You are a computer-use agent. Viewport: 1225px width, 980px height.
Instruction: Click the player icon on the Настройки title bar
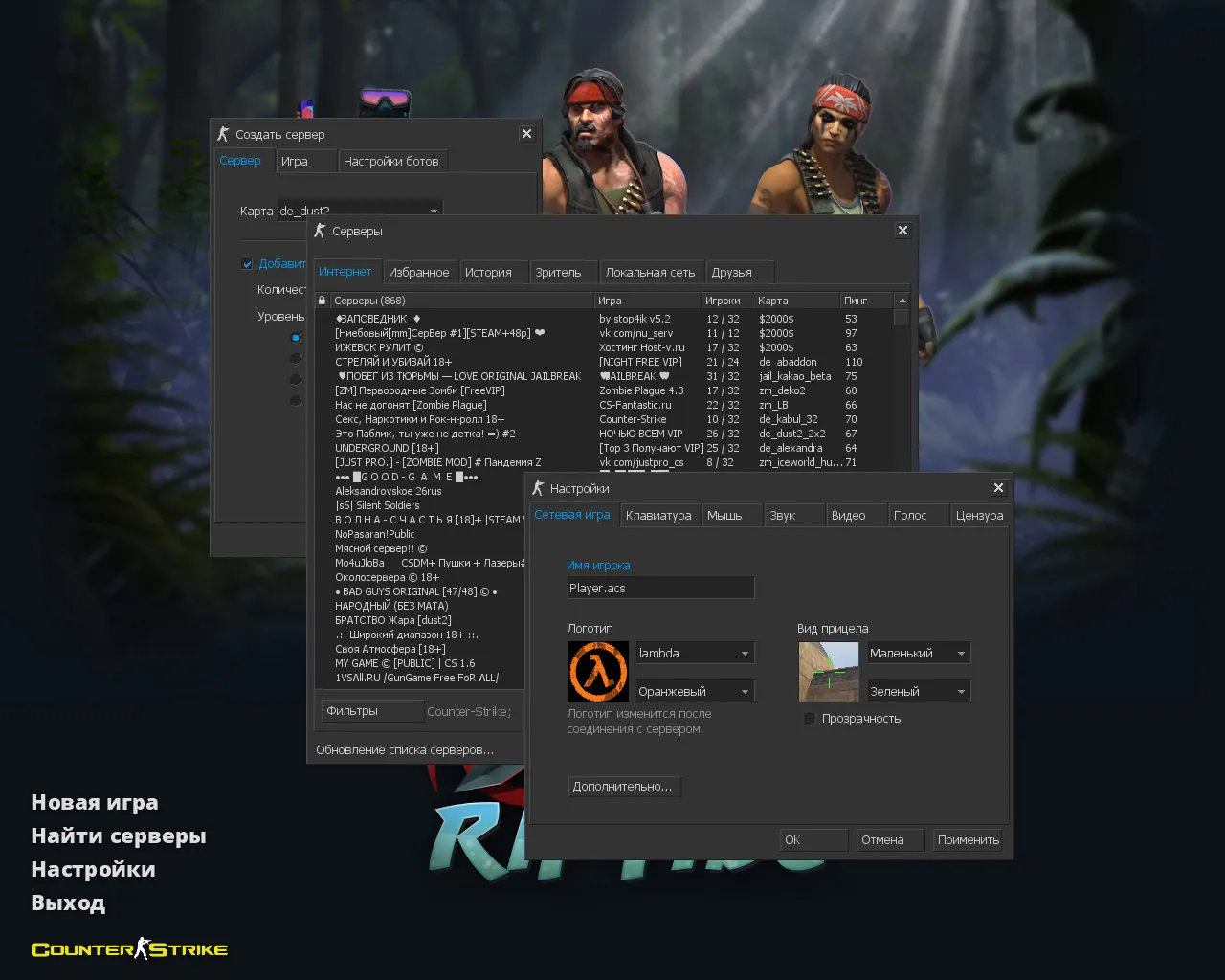539,488
